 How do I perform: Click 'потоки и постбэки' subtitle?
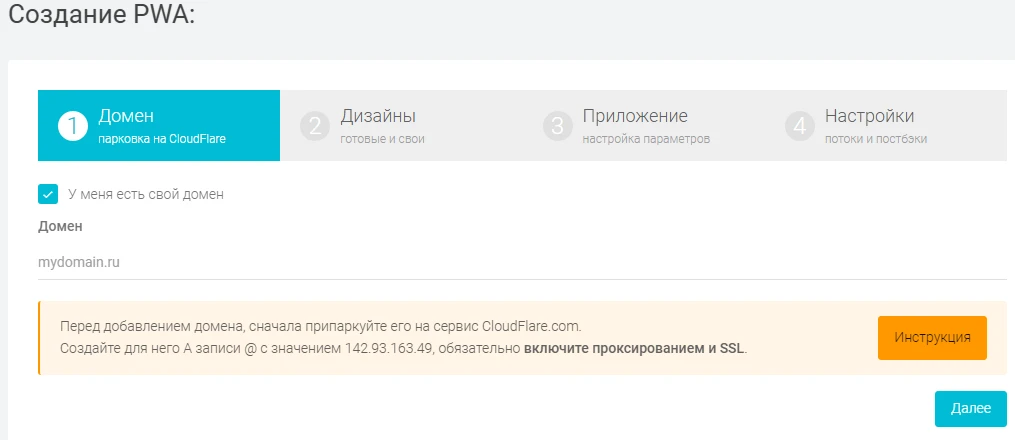[x=876, y=139]
